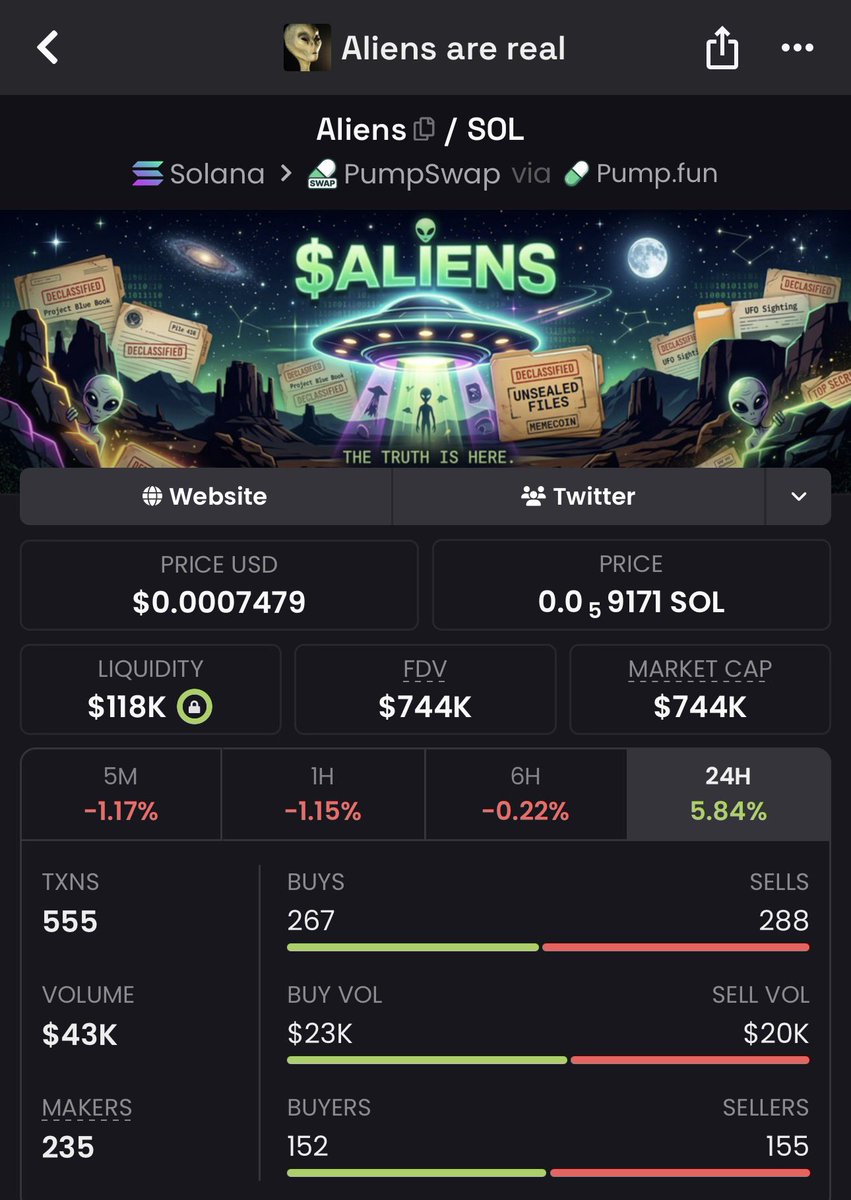Tap the alien avatar in header
The height and width of the screenshot is (1200, 851).
307,48
